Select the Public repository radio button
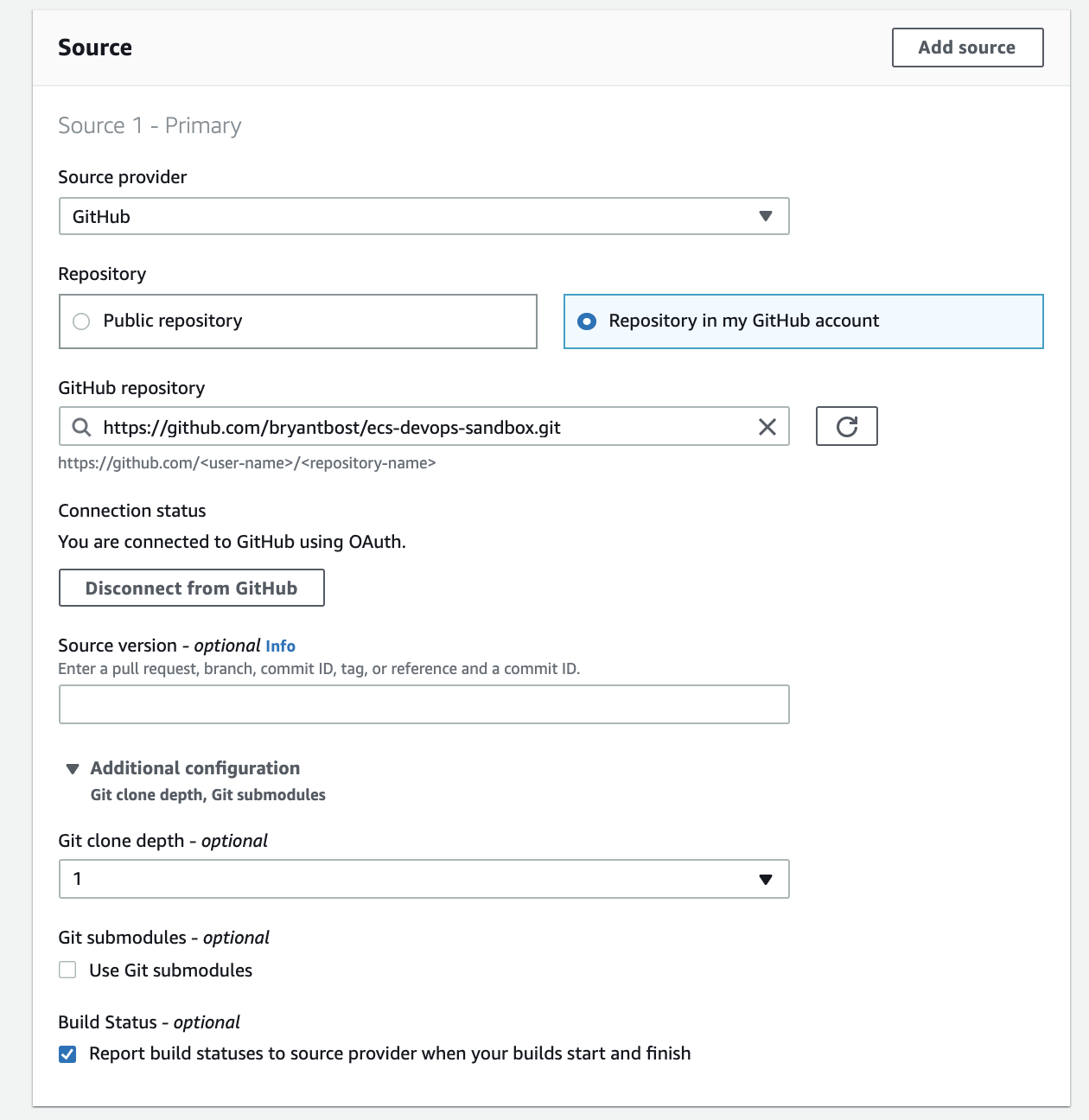Screen dimensions: 1089x1120 [x=80, y=321]
